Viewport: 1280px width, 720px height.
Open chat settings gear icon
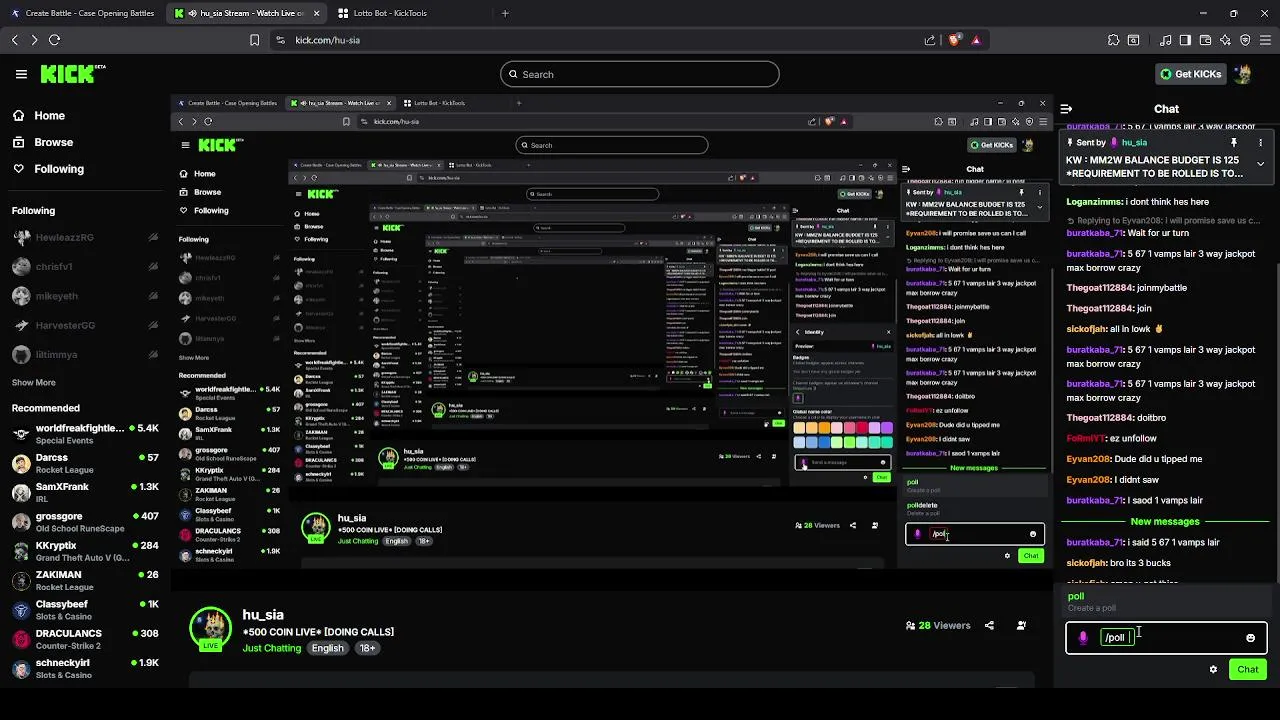pos(1213,670)
